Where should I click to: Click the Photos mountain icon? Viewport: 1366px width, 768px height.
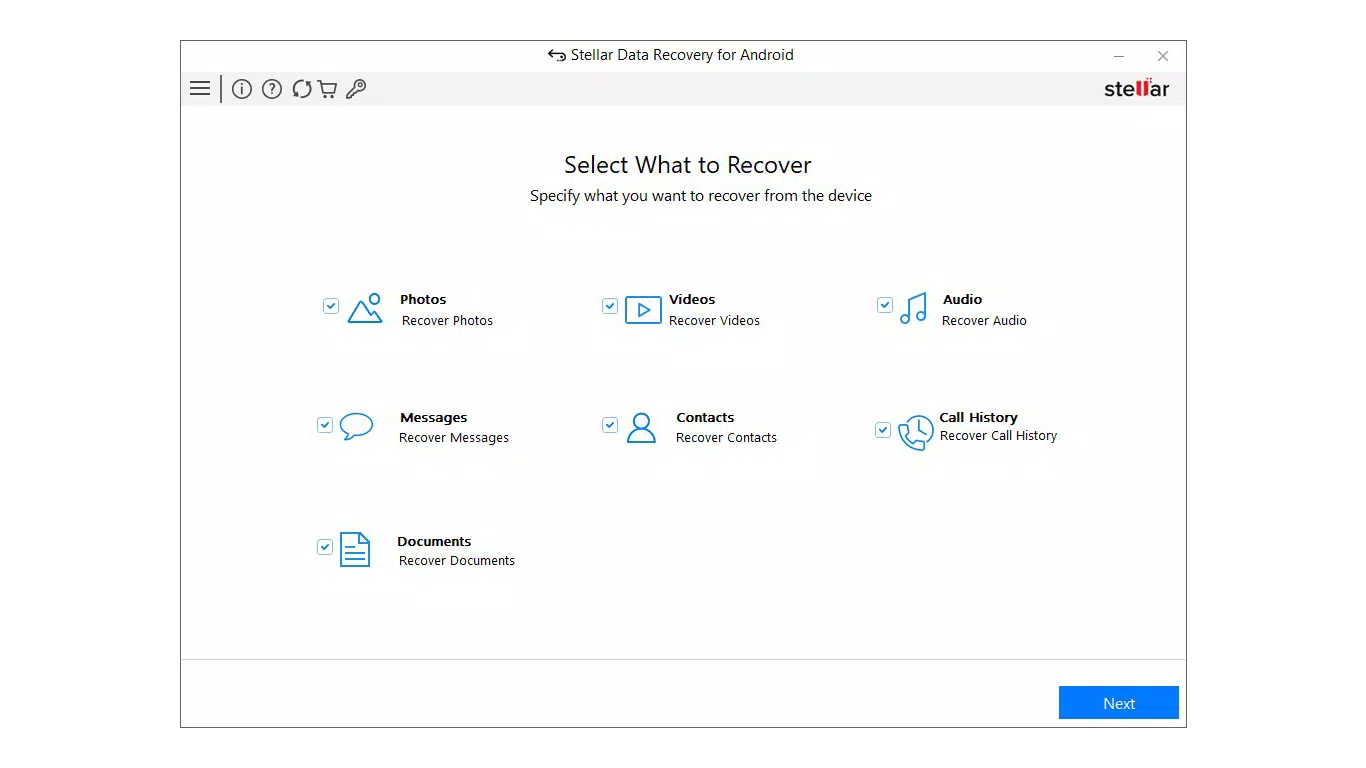pyautogui.click(x=365, y=308)
